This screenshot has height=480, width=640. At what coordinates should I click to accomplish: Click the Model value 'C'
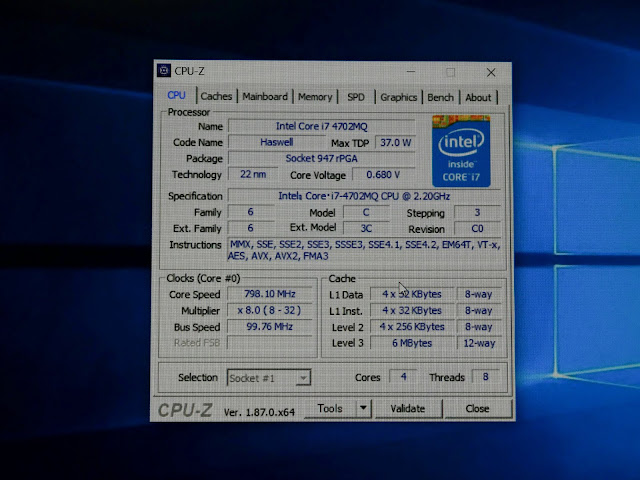366,212
